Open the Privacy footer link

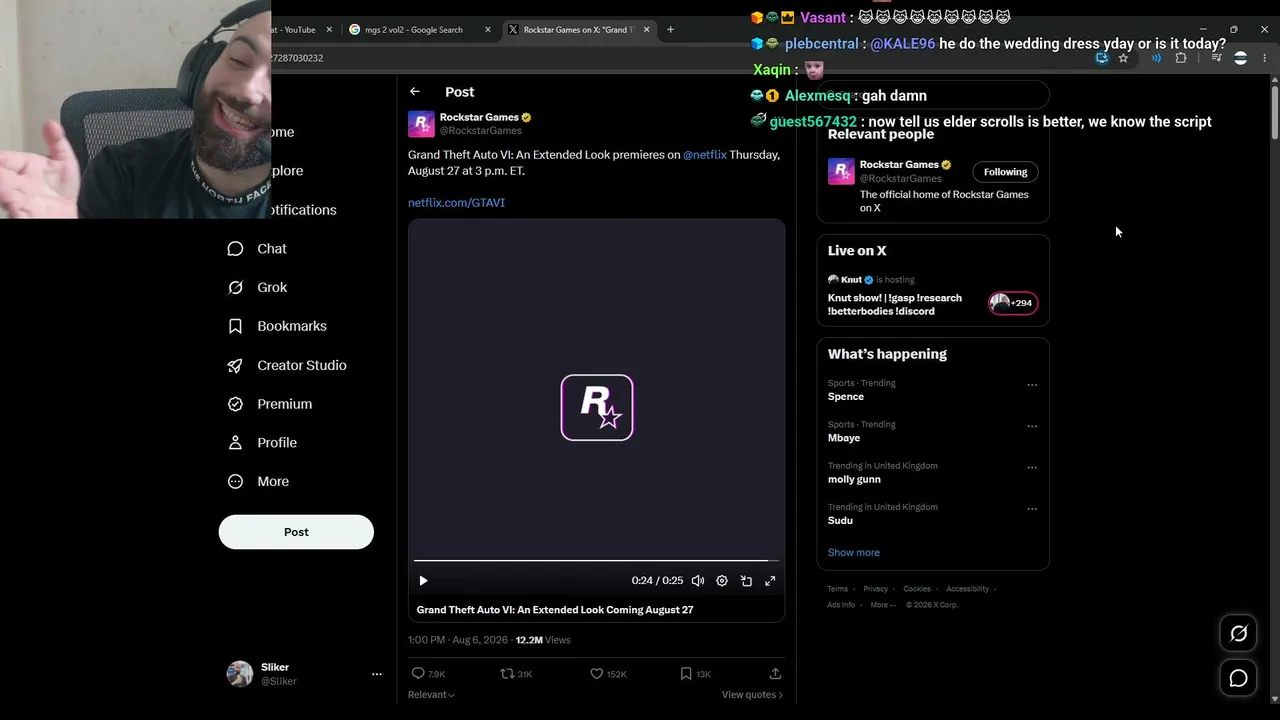(x=875, y=589)
